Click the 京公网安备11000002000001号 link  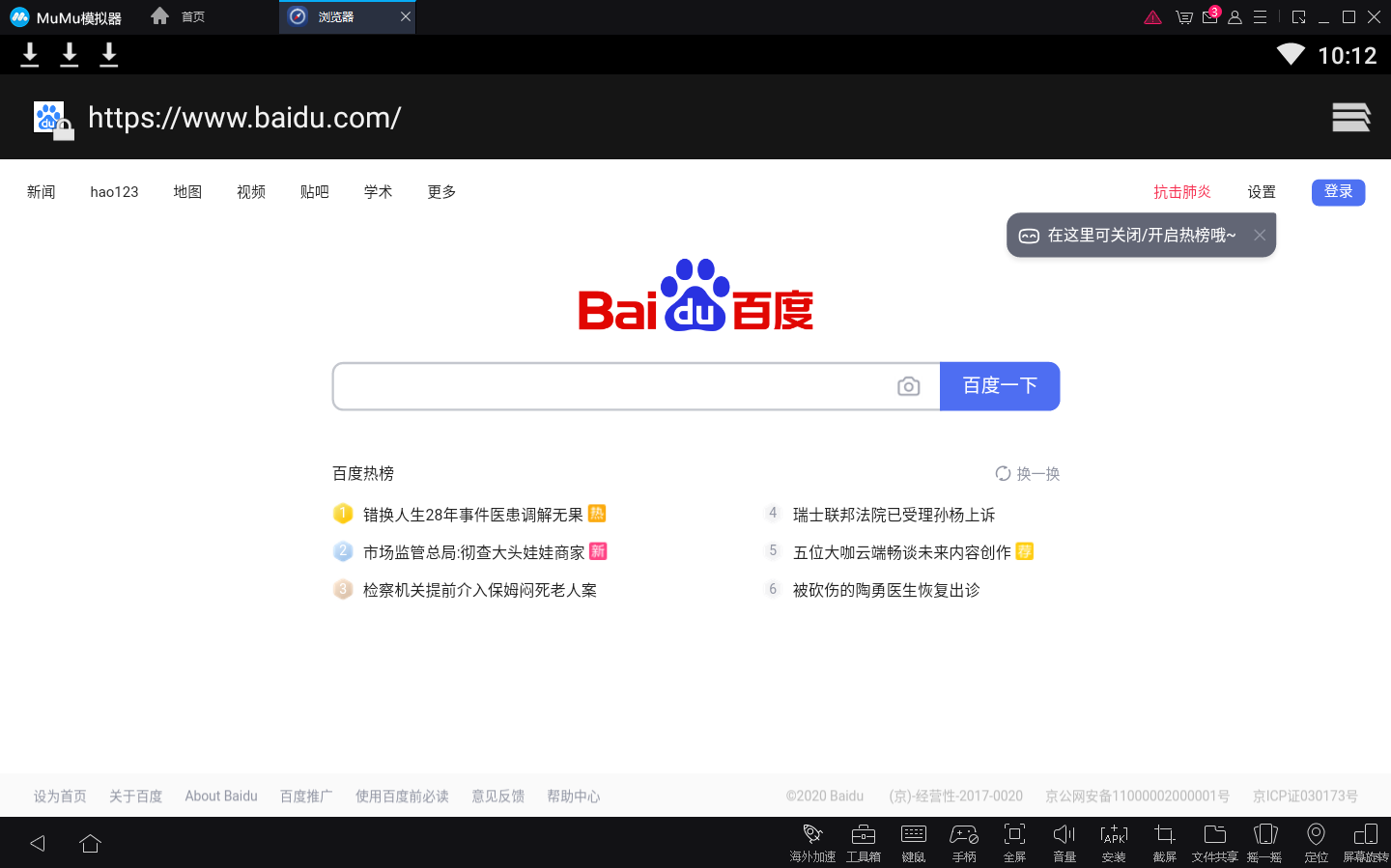click(1137, 797)
